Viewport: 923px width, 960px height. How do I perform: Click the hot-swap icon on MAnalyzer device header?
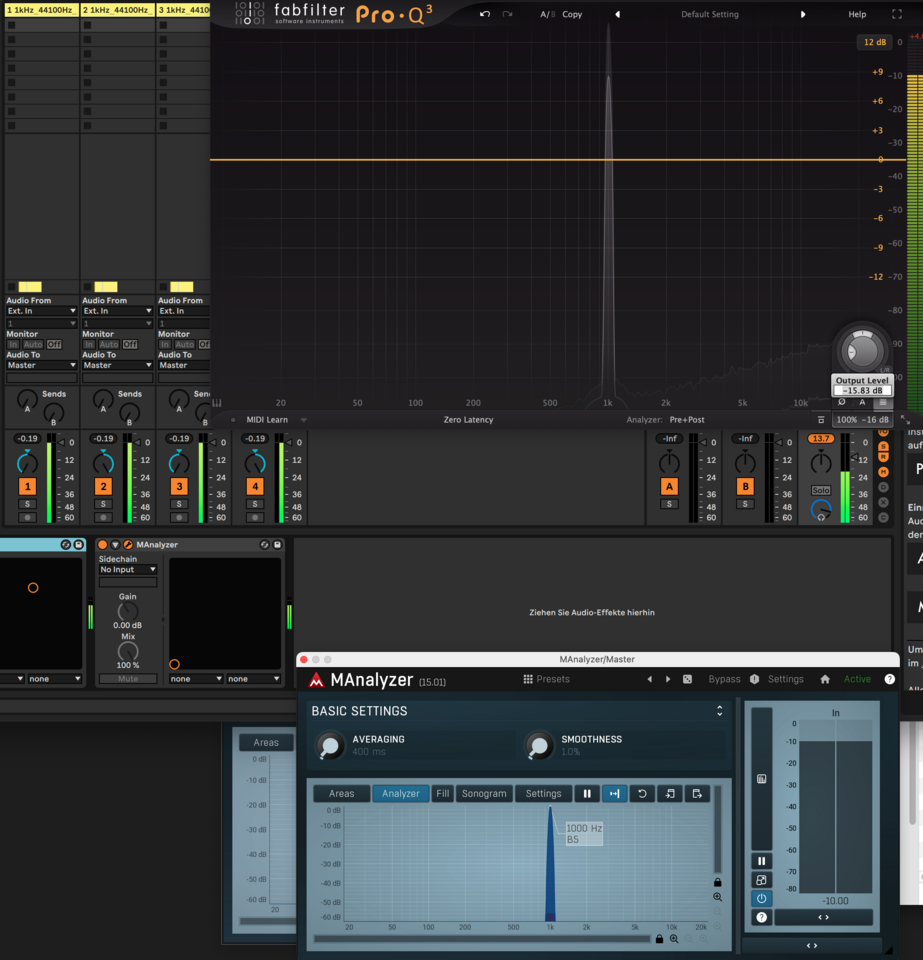point(264,544)
